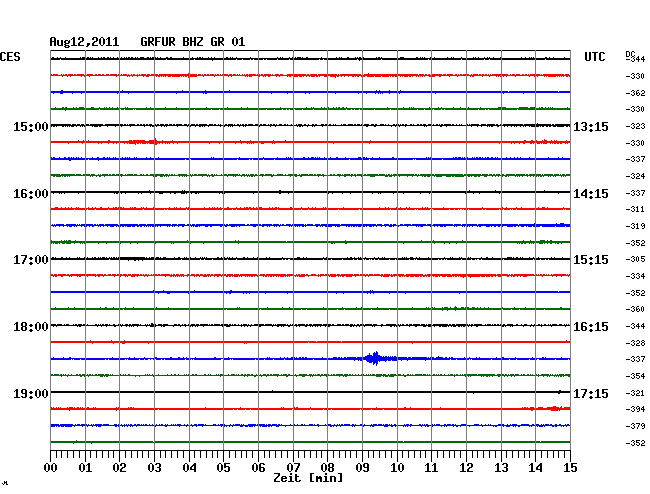
Task: Select the 18:00 local time label
Action: tap(31, 327)
